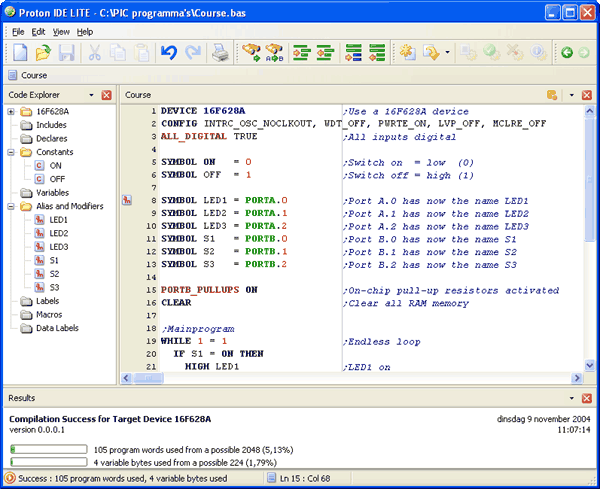Open Find and Replace A→B icon

(274, 52)
